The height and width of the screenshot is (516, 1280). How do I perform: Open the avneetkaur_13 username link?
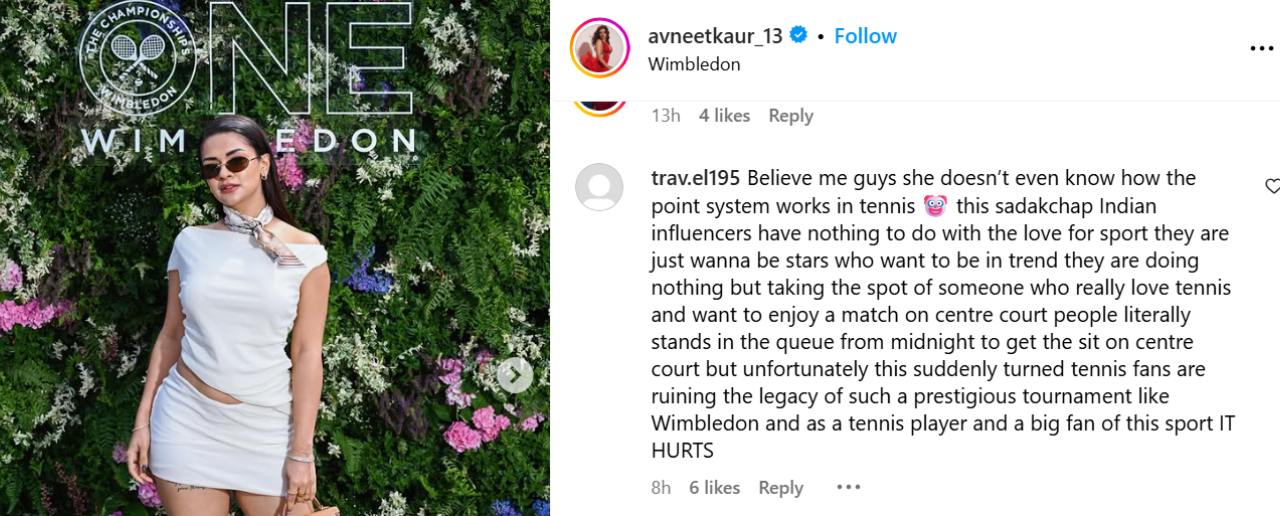(x=715, y=36)
